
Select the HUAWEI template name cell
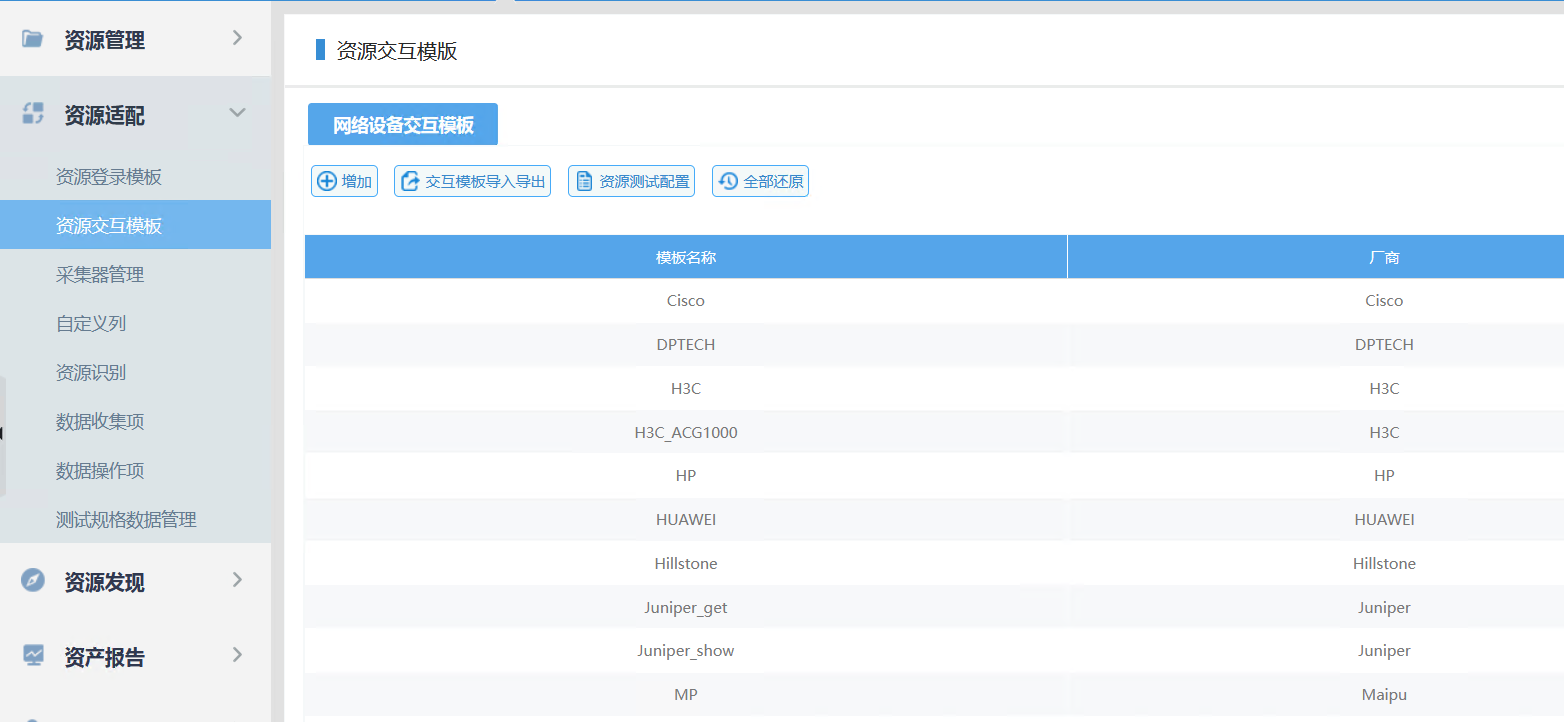click(x=686, y=520)
